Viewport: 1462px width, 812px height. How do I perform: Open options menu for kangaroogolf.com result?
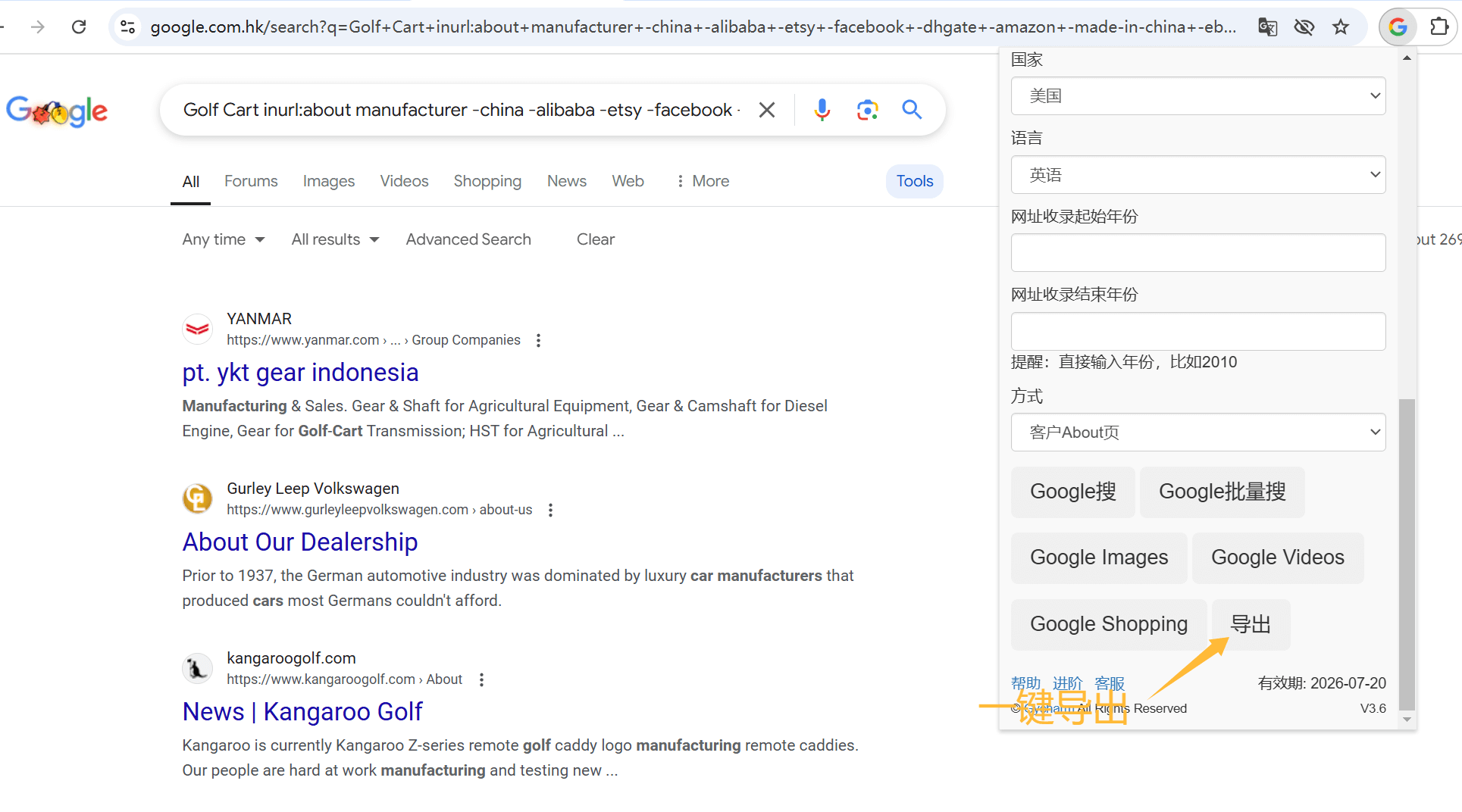(x=481, y=680)
